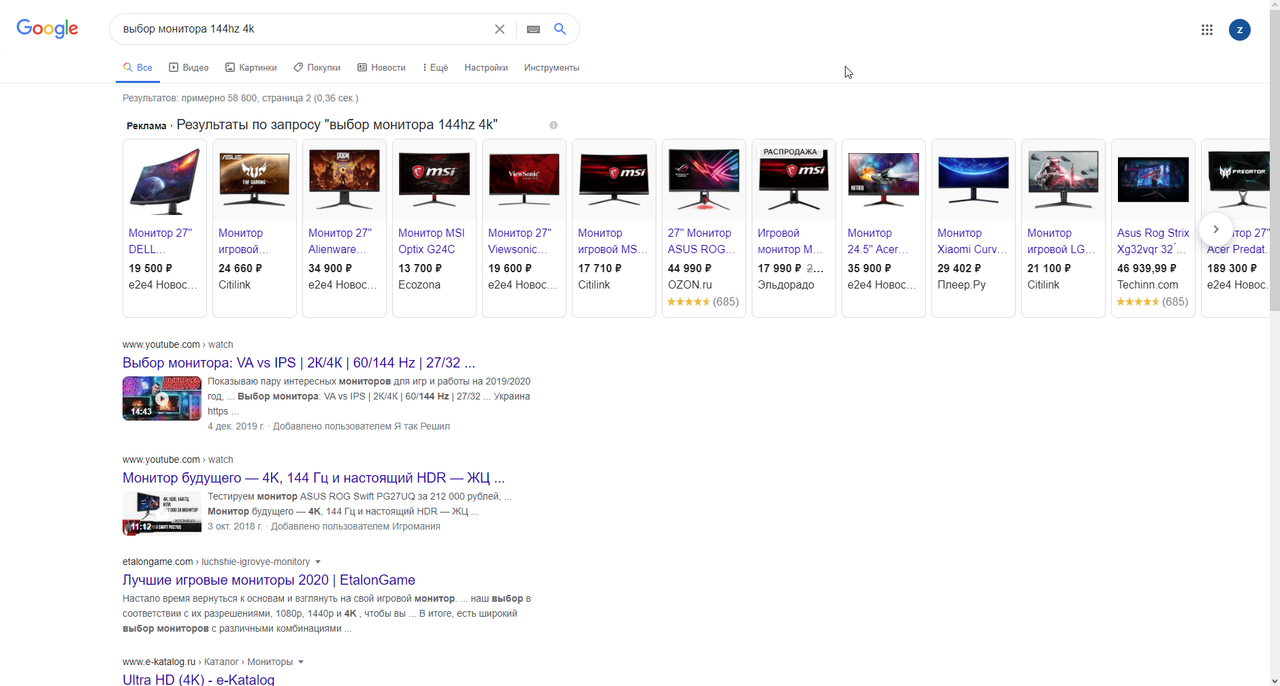Click the Эльдорадо seller name
This screenshot has height=686, width=1280.
(x=786, y=285)
